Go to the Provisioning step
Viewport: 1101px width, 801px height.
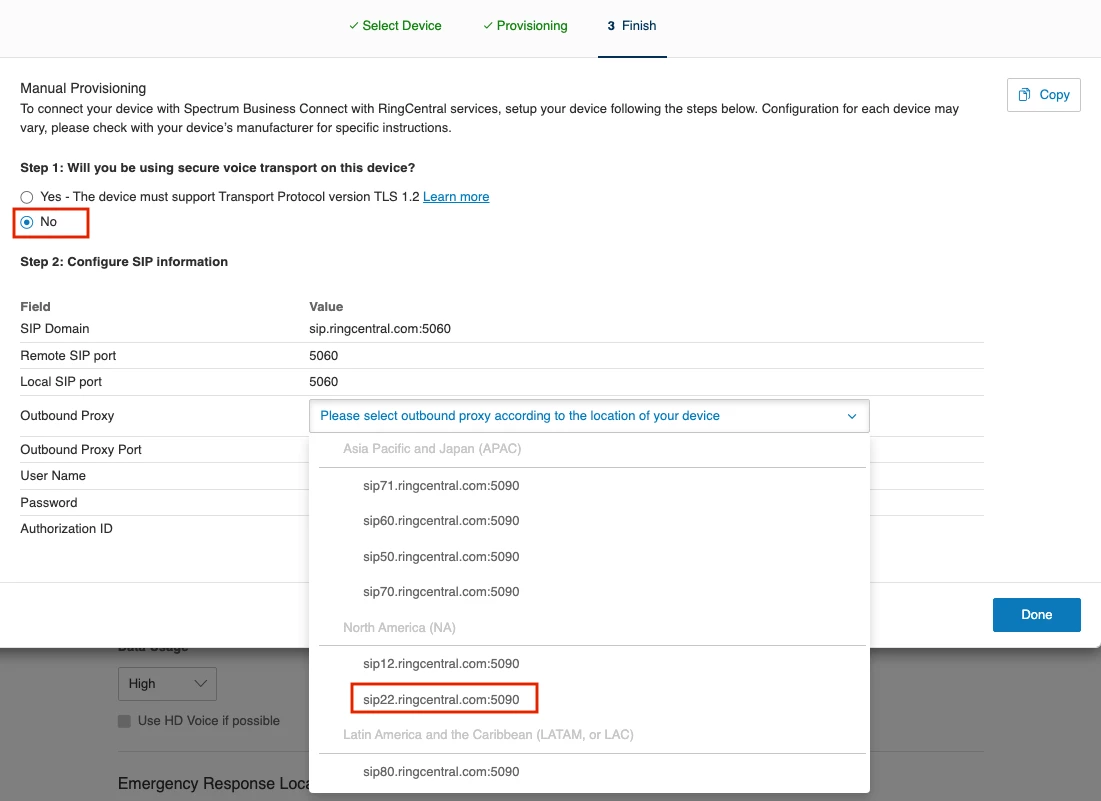click(525, 26)
